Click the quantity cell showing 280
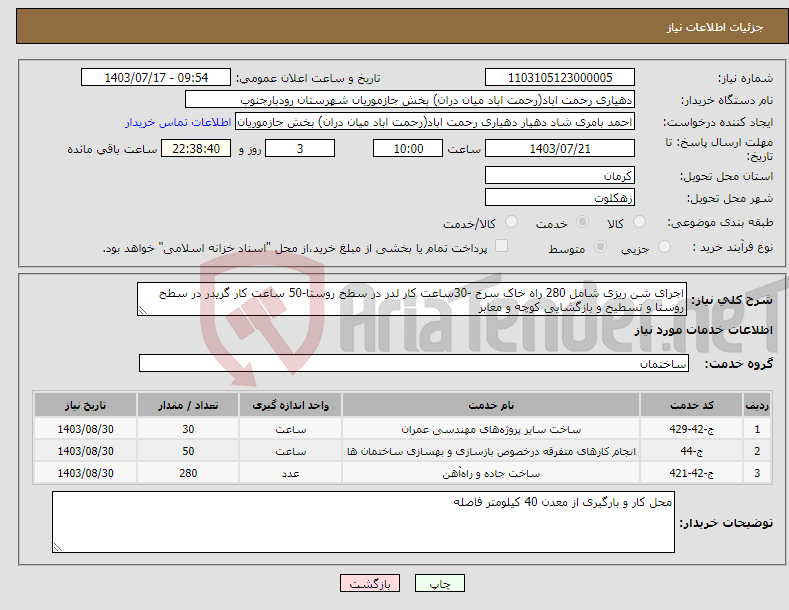This screenshot has width=789, height=610. 188,474
